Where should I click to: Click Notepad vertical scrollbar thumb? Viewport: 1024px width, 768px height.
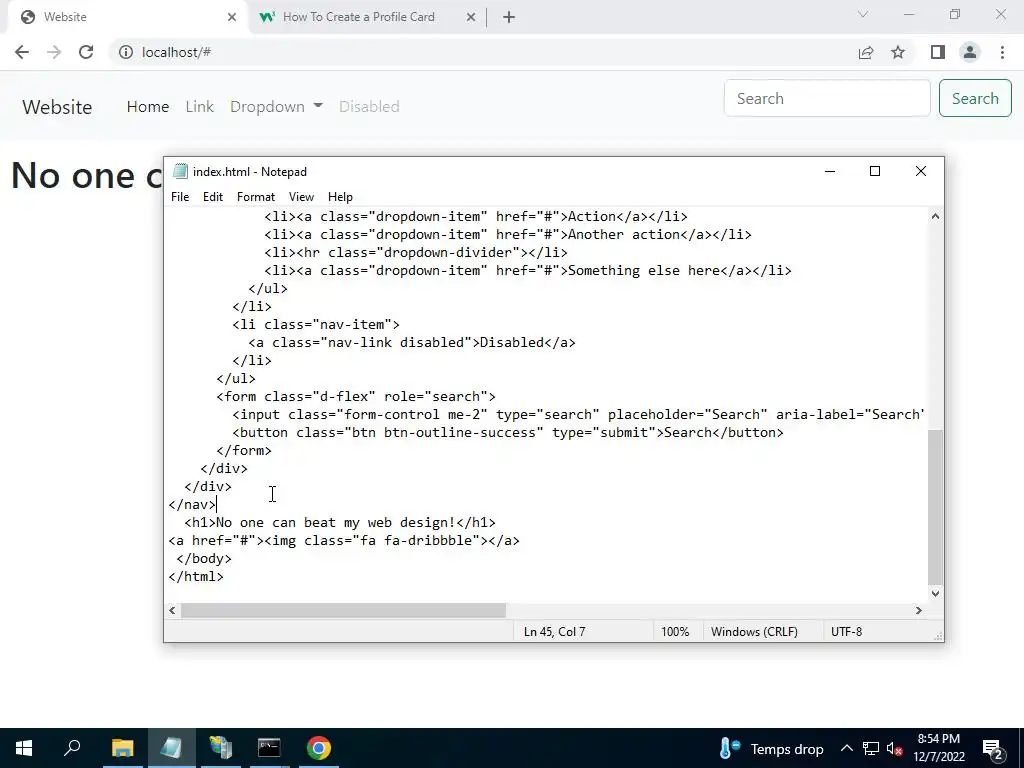click(935, 506)
